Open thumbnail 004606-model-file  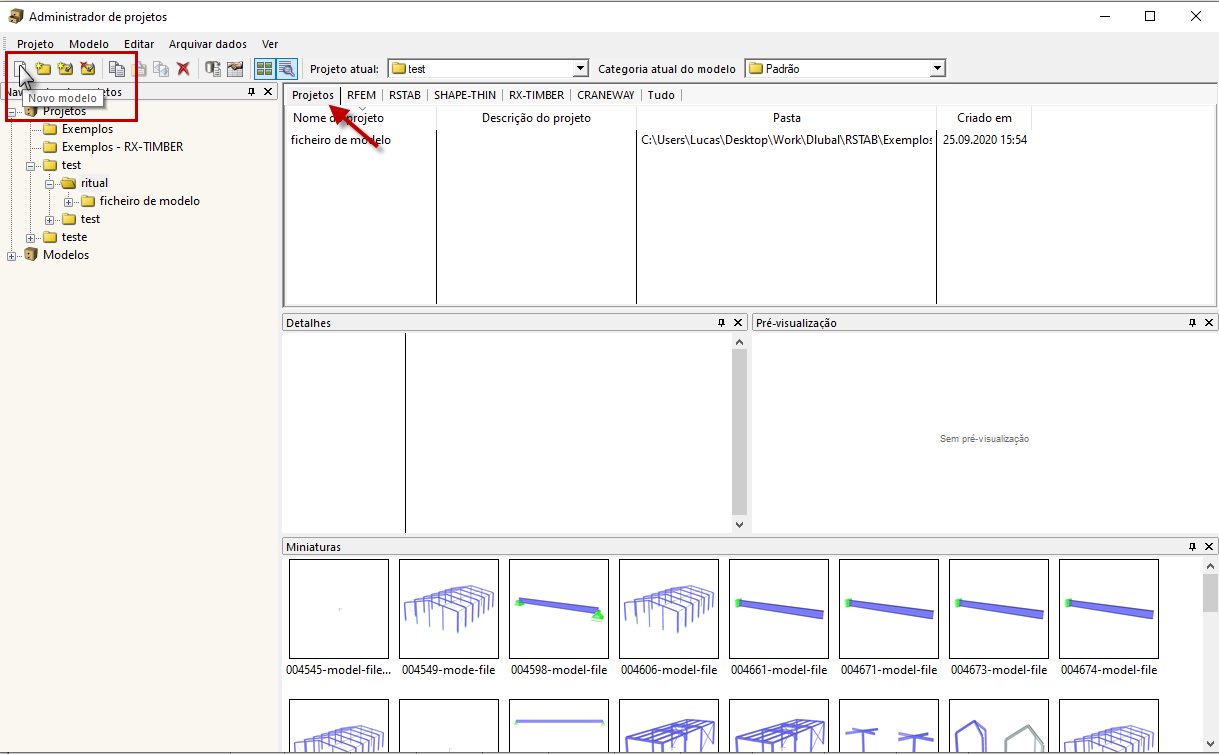(x=669, y=609)
